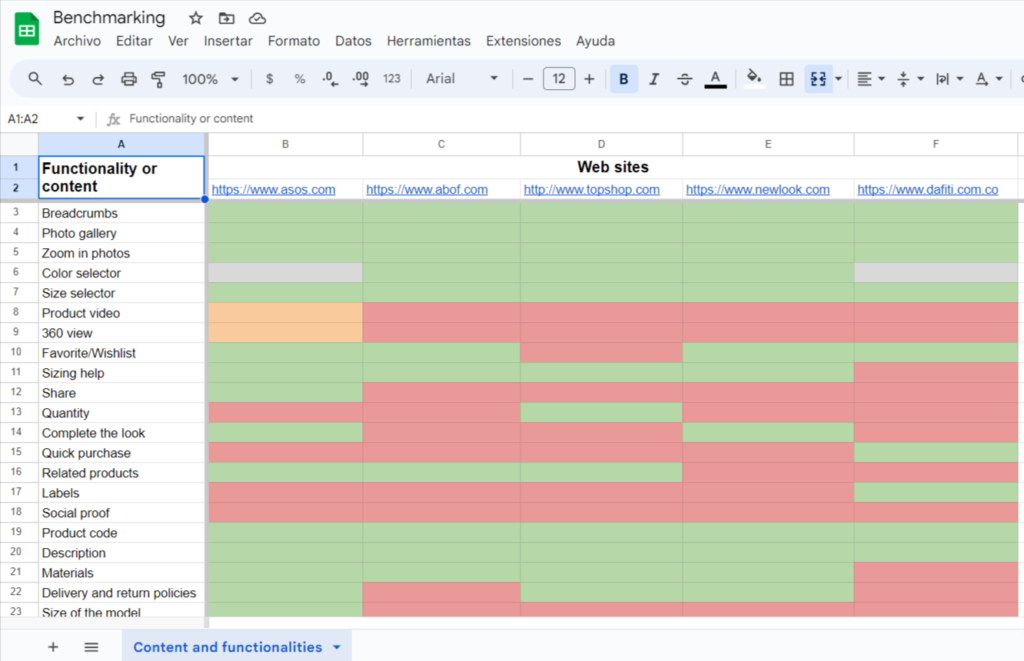
Task: Open the Insertar menu
Action: pyautogui.click(x=228, y=41)
